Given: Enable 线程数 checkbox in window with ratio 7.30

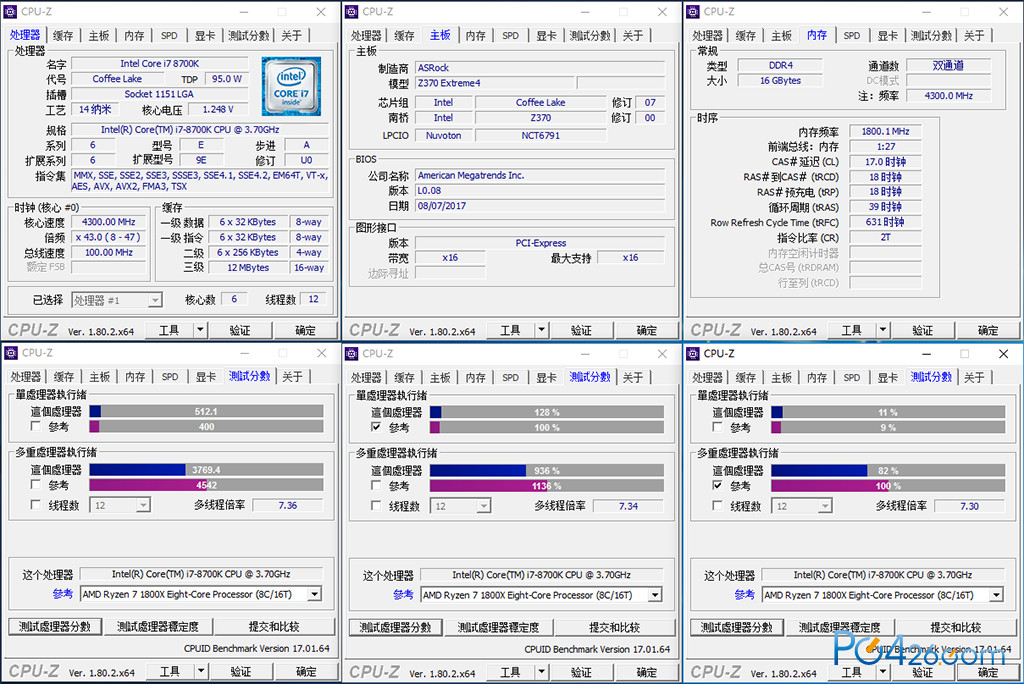Looking at the screenshot, I should (718, 505).
